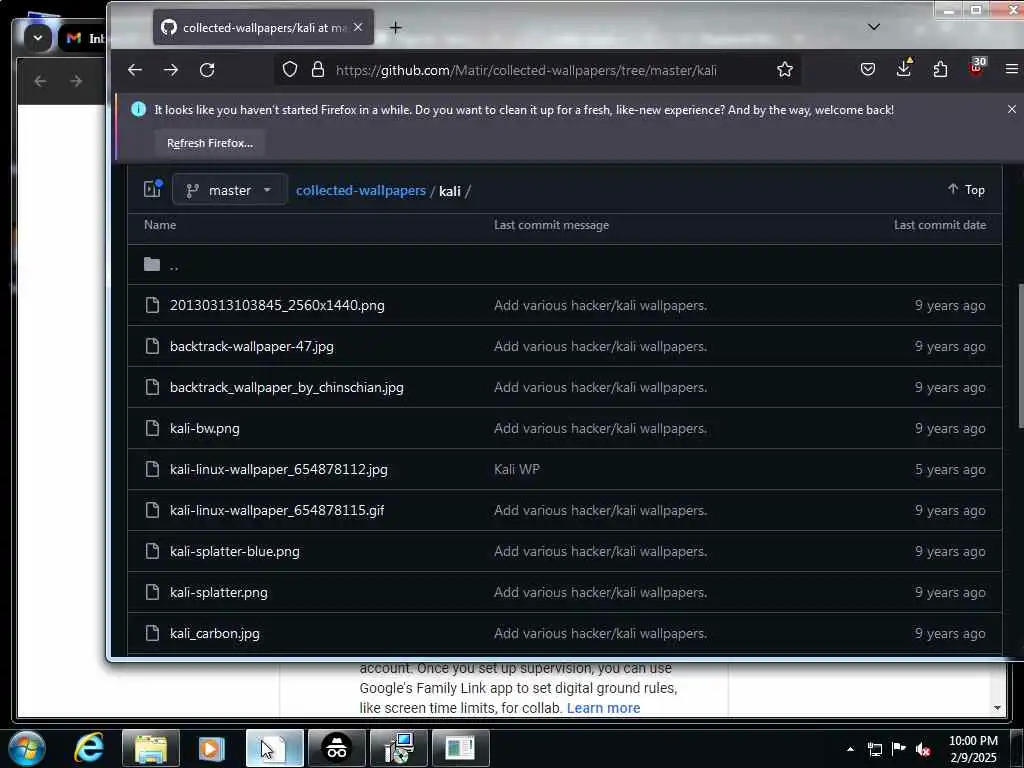Click GitHub page vertical scrollbar thumb
The width and height of the screenshot is (1024, 768).
pos(1019,357)
